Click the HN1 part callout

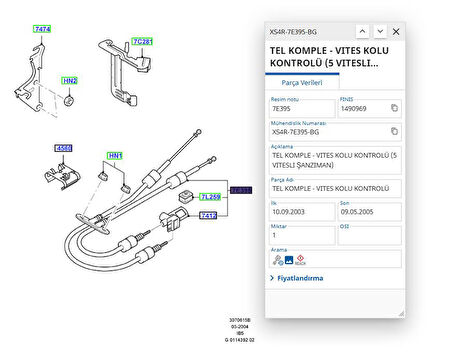(115, 156)
